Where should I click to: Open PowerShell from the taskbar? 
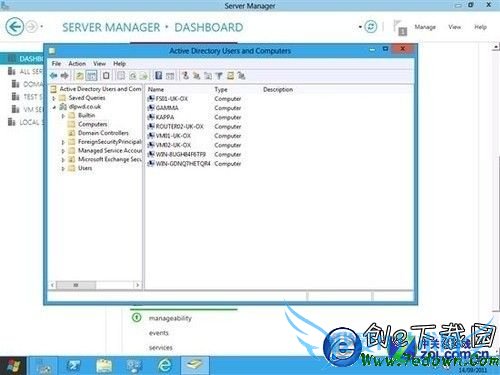click(x=74, y=366)
